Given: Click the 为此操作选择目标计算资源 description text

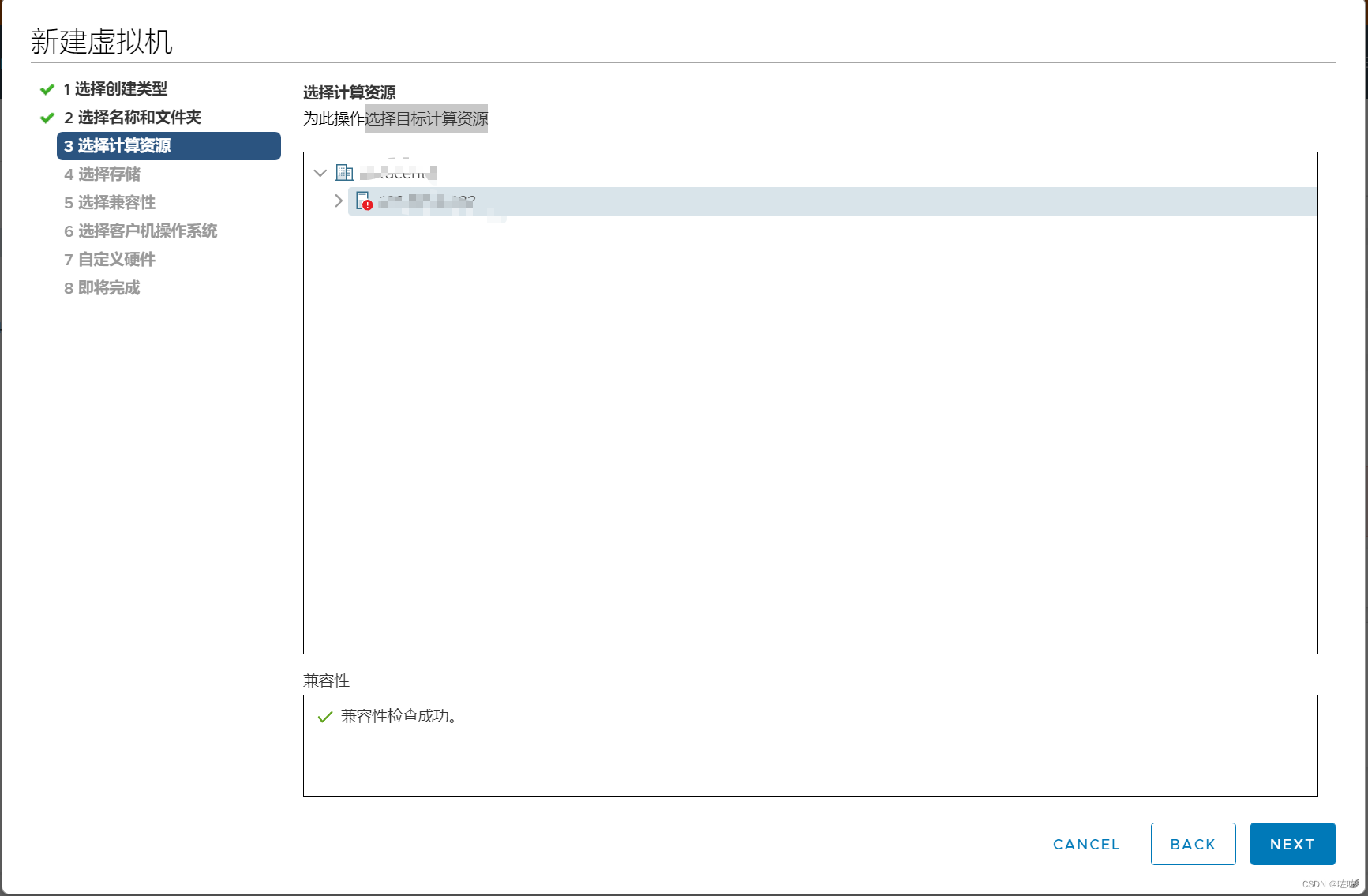Looking at the screenshot, I should click(395, 118).
